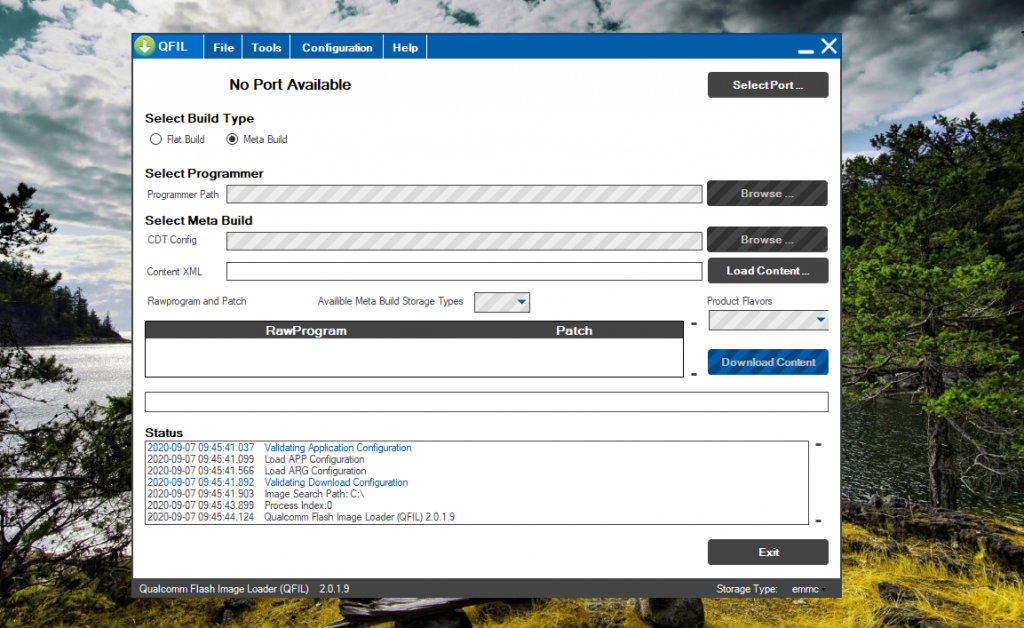Viewport: 1024px width, 628px height.
Task: Click the Programmer Path field
Action: pyautogui.click(x=464, y=194)
